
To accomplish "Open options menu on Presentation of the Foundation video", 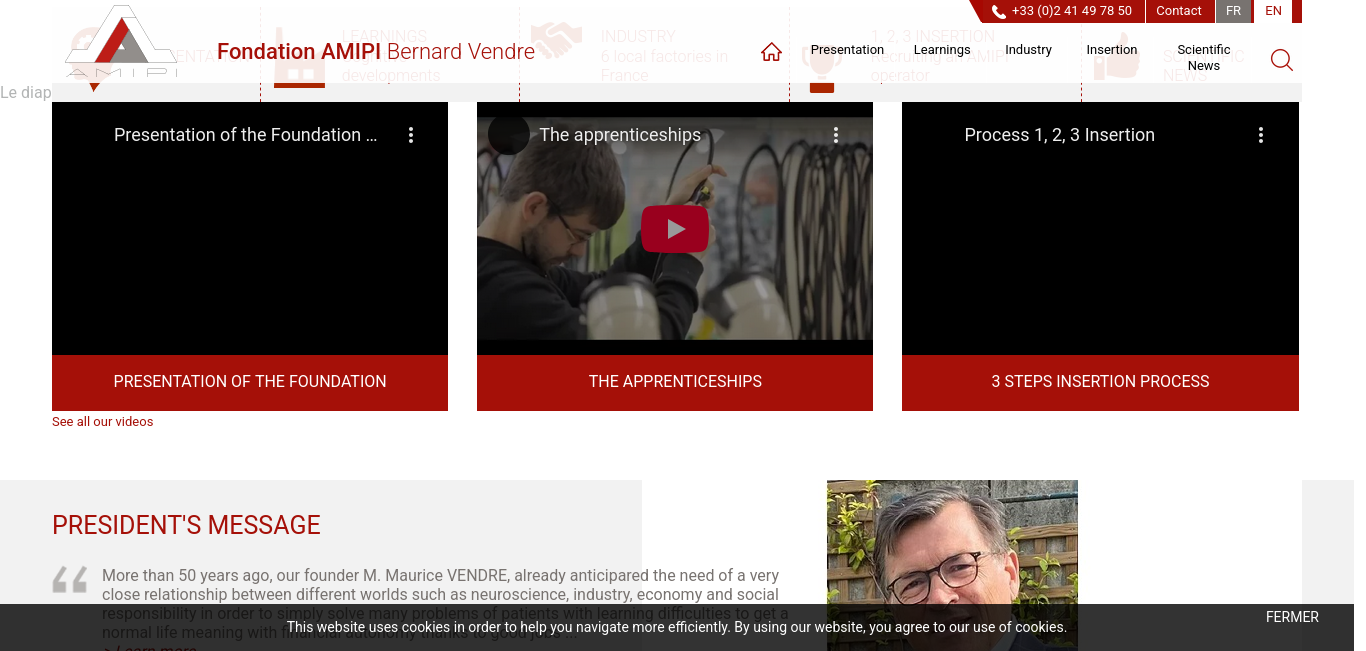I will 411,135.
